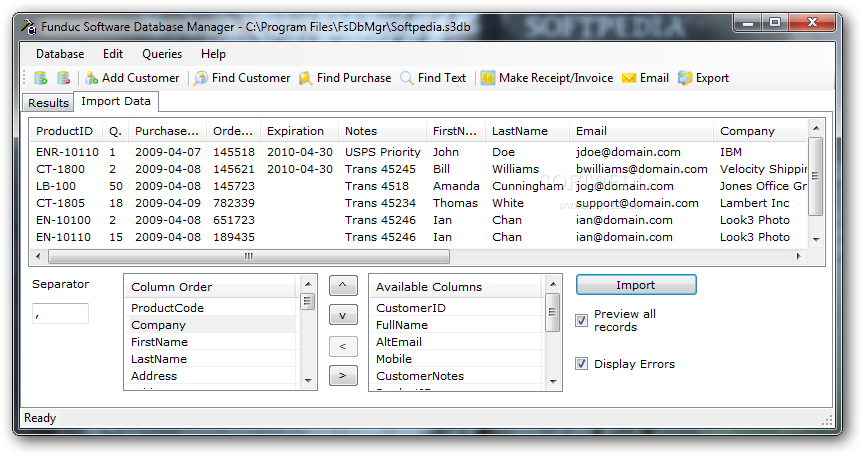
Task: Click the LastName column header
Action: (x=527, y=131)
